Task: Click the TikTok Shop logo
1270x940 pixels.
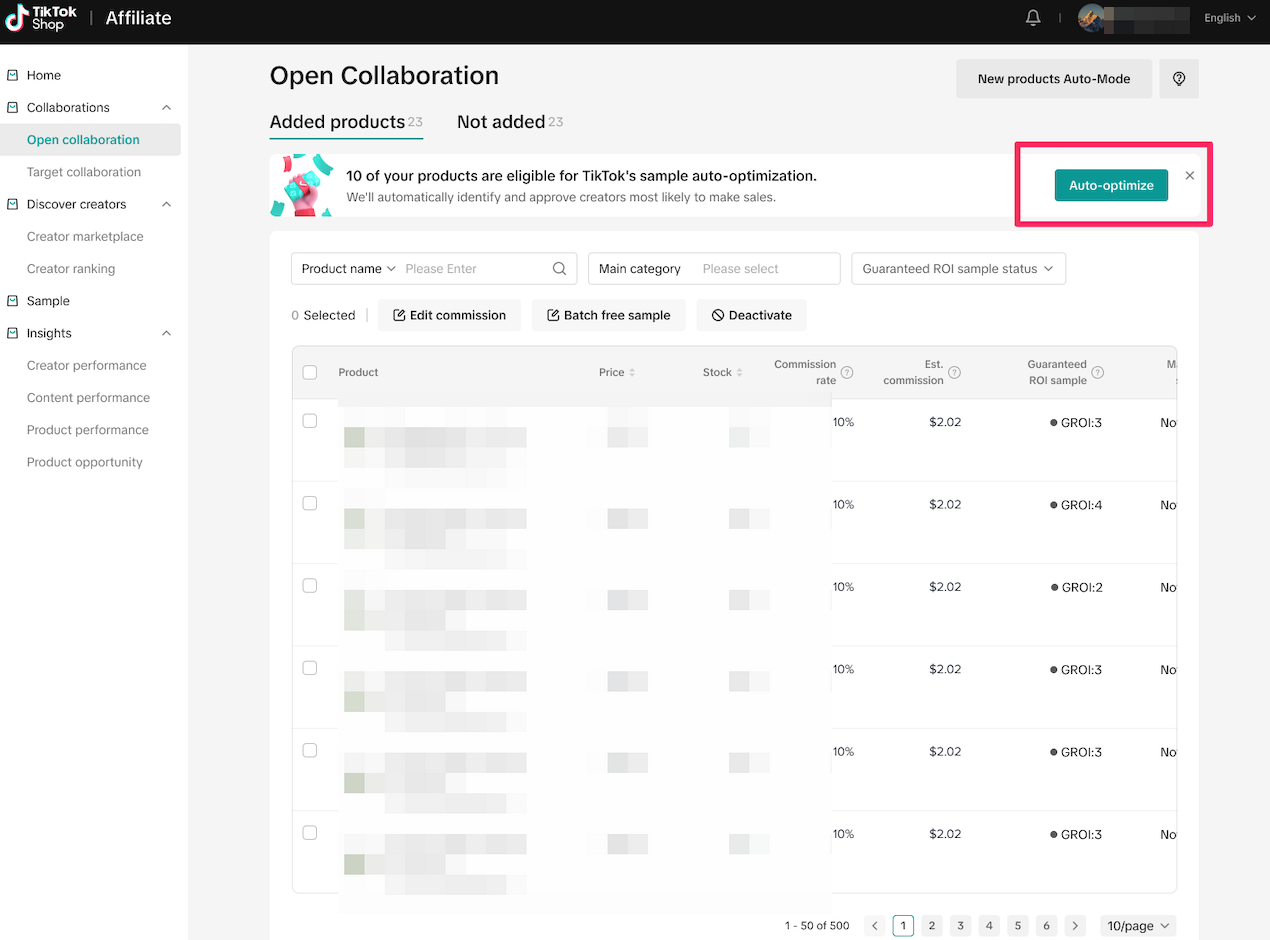Action: click(41, 18)
